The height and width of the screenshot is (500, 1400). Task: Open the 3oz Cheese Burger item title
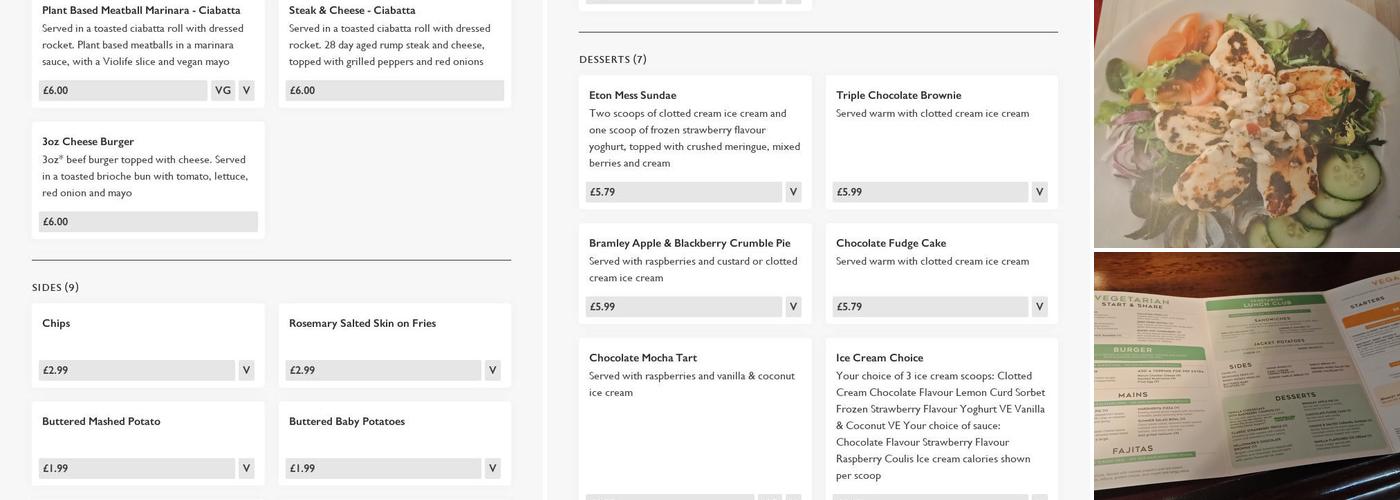tap(88, 142)
